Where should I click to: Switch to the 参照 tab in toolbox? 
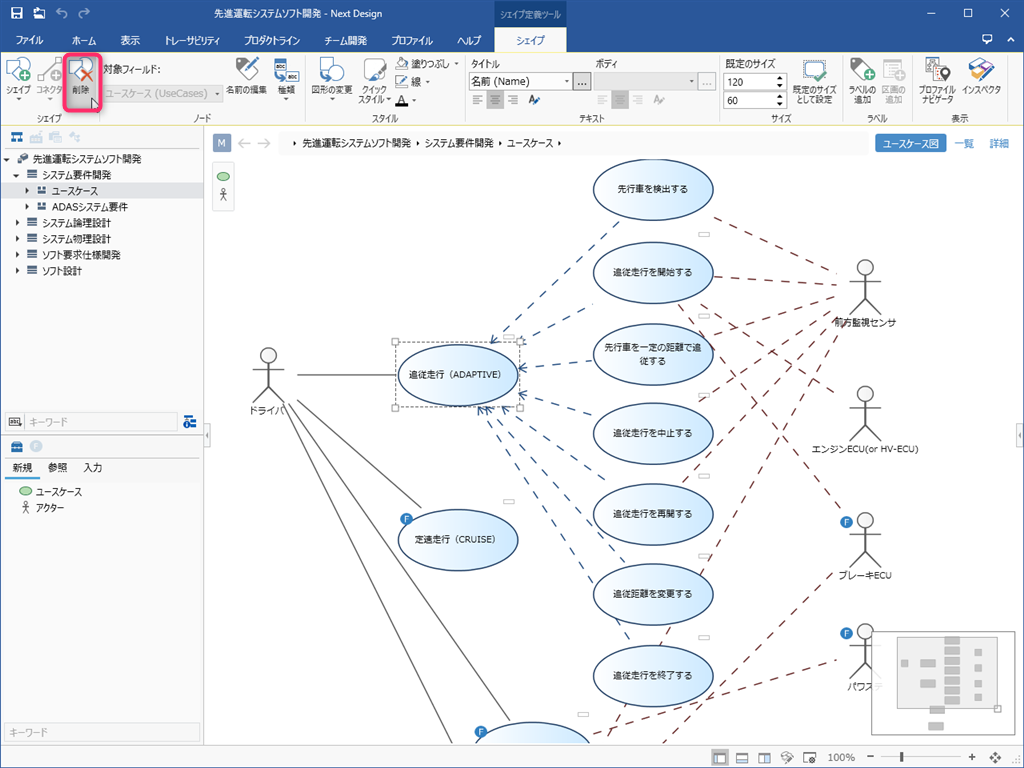coord(57,468)
